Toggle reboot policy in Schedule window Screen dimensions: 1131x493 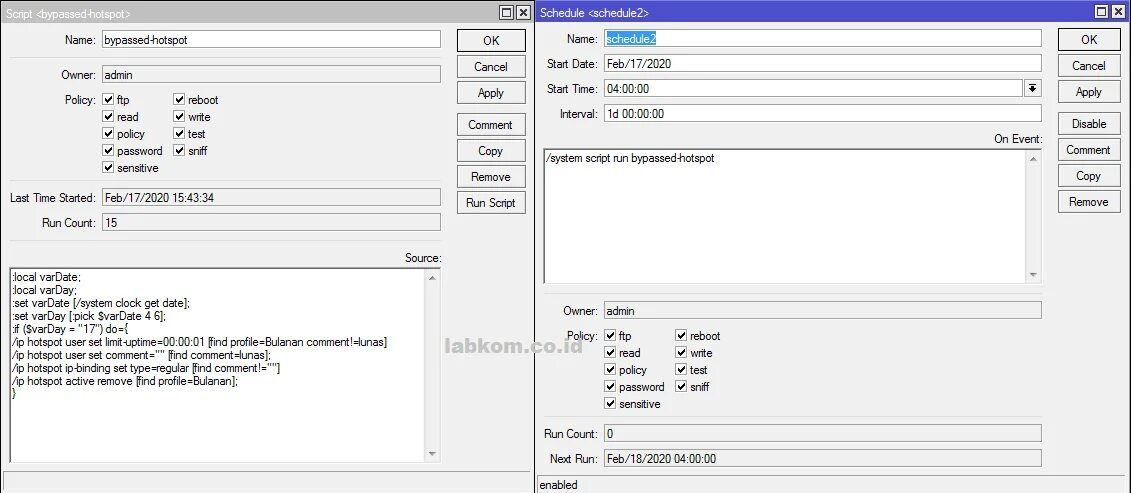[681, 336]
